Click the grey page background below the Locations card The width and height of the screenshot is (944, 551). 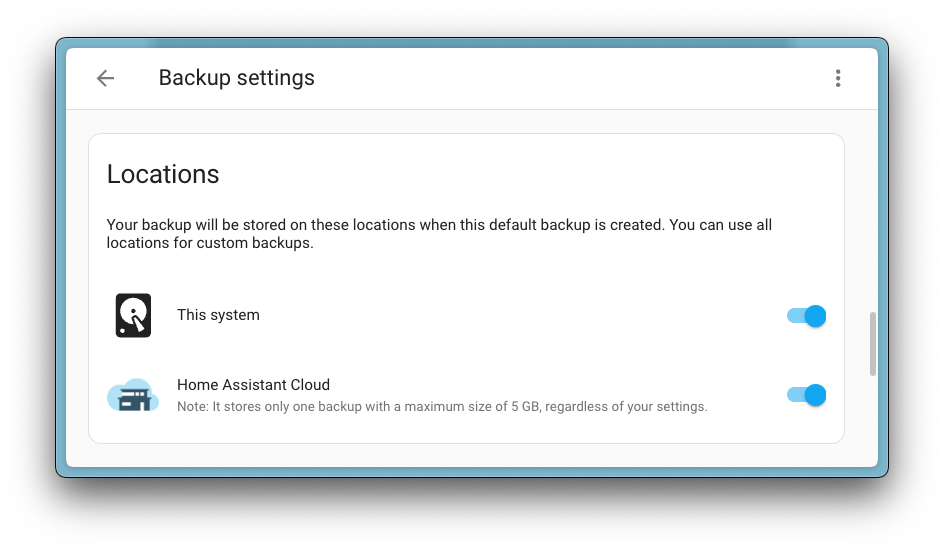point(466,455)
